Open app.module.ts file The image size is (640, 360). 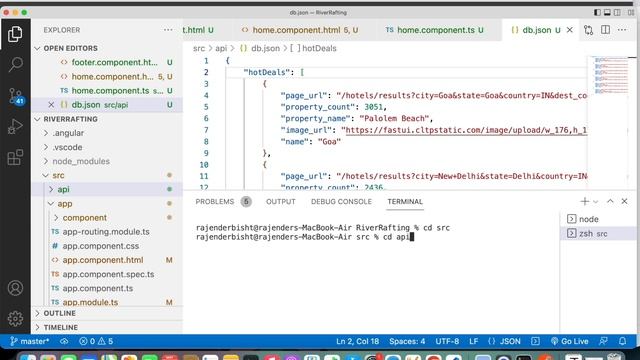tap(90, 302)
